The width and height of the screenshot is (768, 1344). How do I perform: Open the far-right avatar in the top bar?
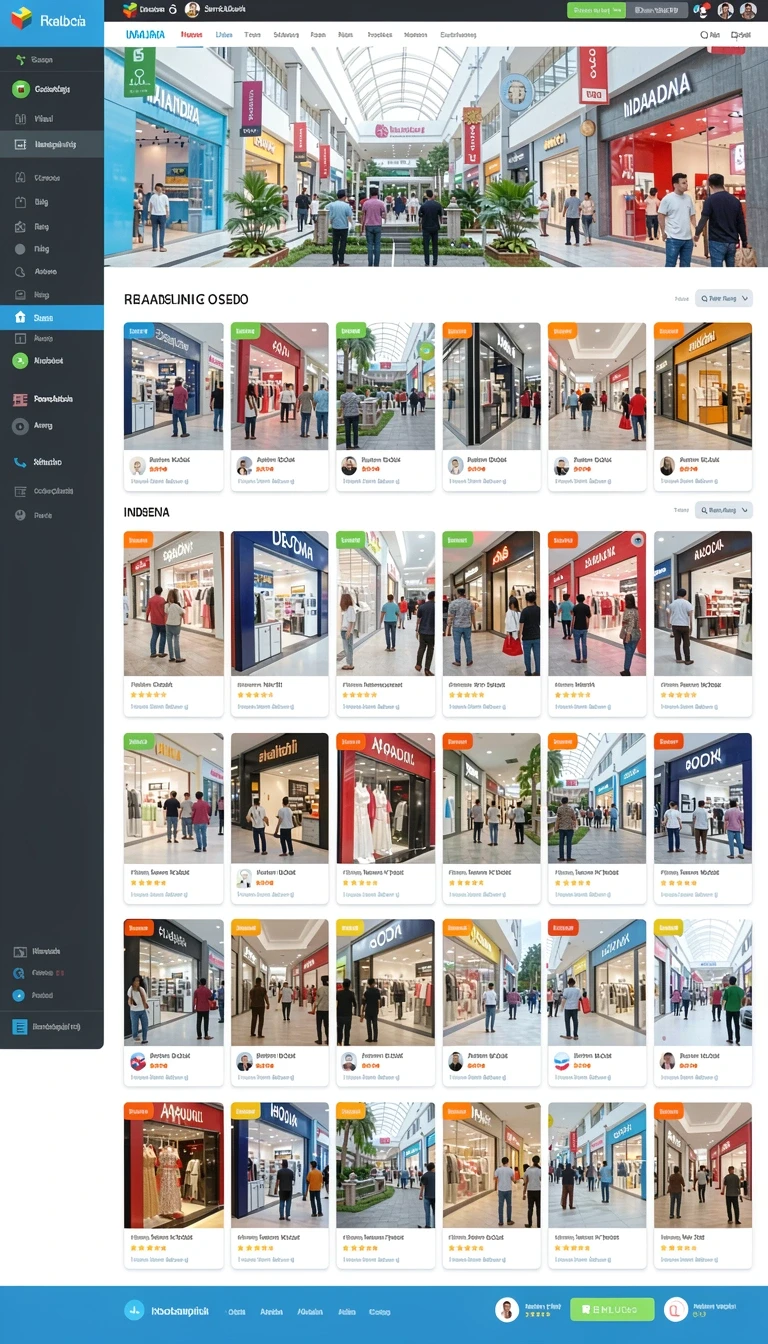pyautogui.click(x=750, y=11)
